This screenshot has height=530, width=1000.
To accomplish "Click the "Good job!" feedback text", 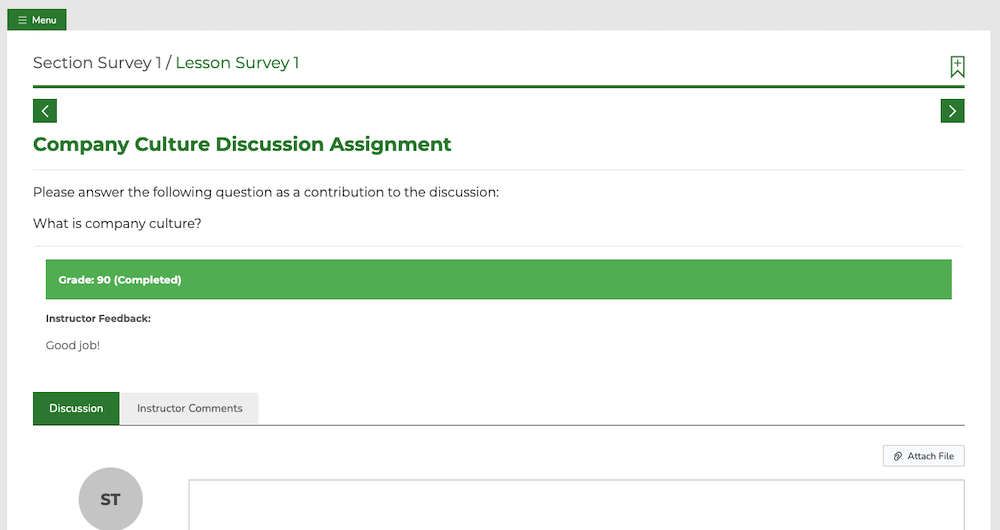I will pyautogui.click(x=73, y=345).
